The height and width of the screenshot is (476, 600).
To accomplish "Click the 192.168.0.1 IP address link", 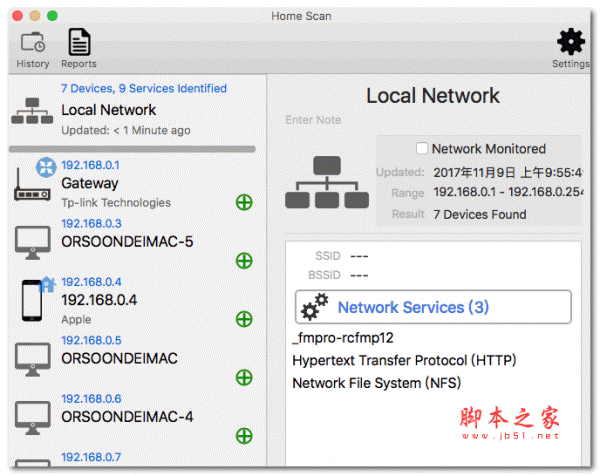I will (x=90, y=165).
